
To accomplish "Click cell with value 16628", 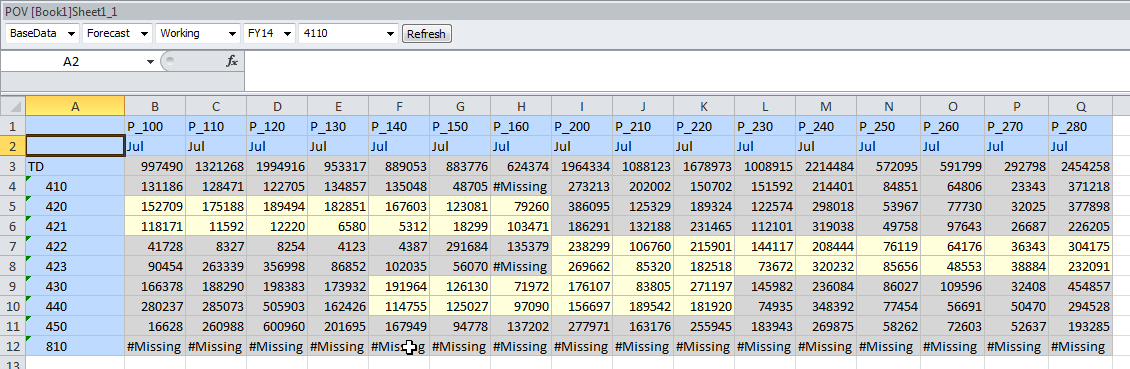I will [x=155, y=326].
